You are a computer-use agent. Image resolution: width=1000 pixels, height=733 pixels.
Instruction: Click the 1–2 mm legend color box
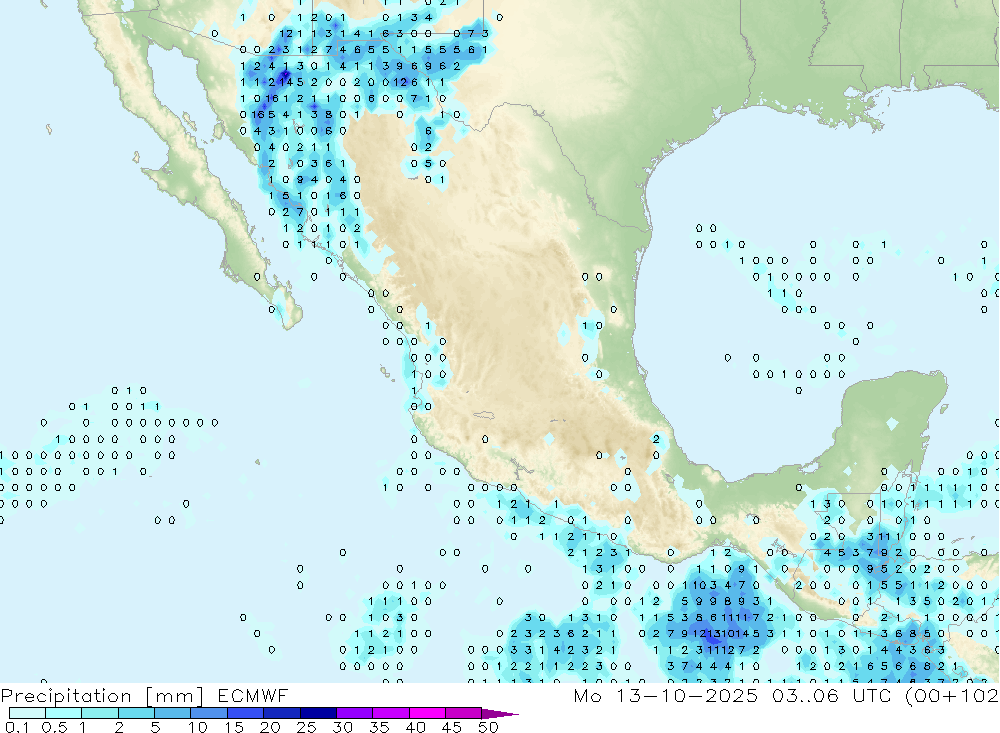(99, 713)
